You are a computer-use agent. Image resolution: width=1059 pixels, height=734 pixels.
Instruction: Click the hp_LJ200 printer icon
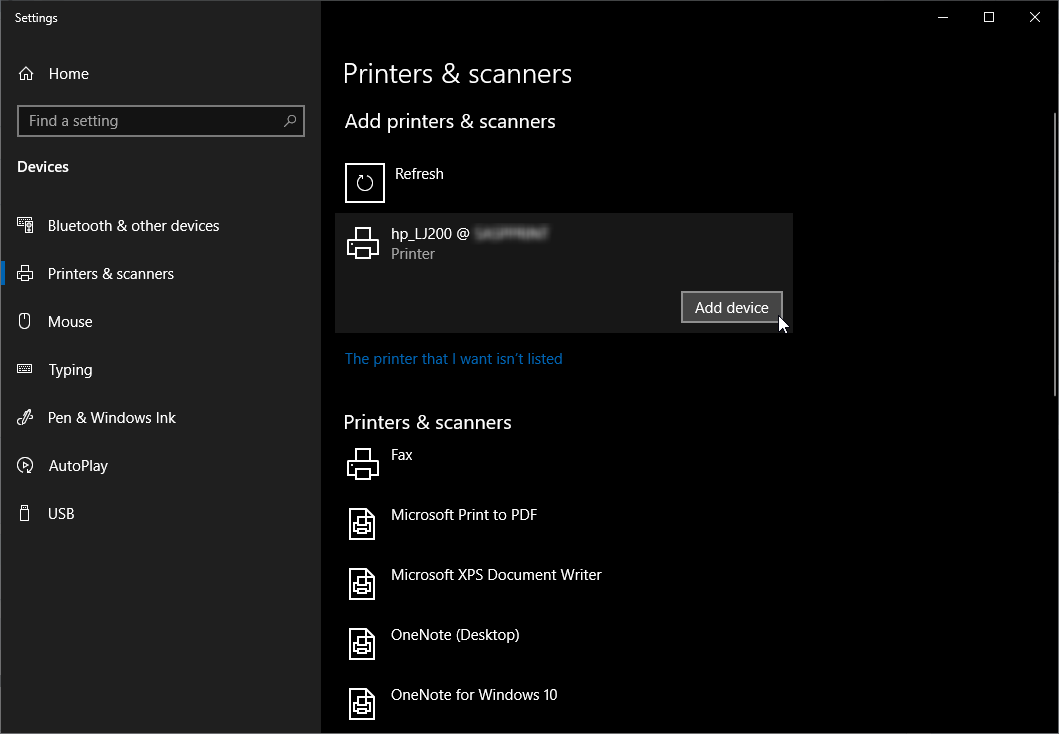point(362,243)
